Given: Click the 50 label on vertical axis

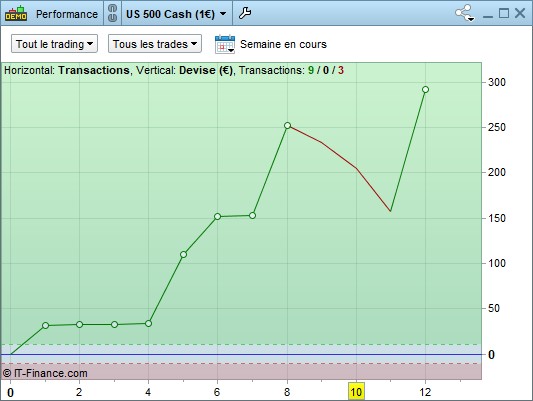Looking at the screenshot, I should pyautogui.click(x=494, y=308).
